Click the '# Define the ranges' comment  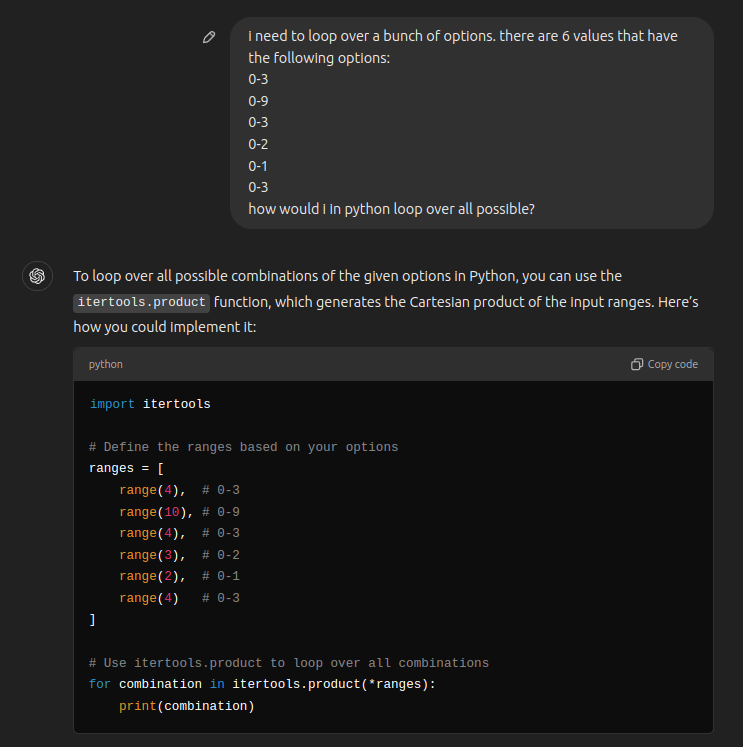[x=243, y=447]
